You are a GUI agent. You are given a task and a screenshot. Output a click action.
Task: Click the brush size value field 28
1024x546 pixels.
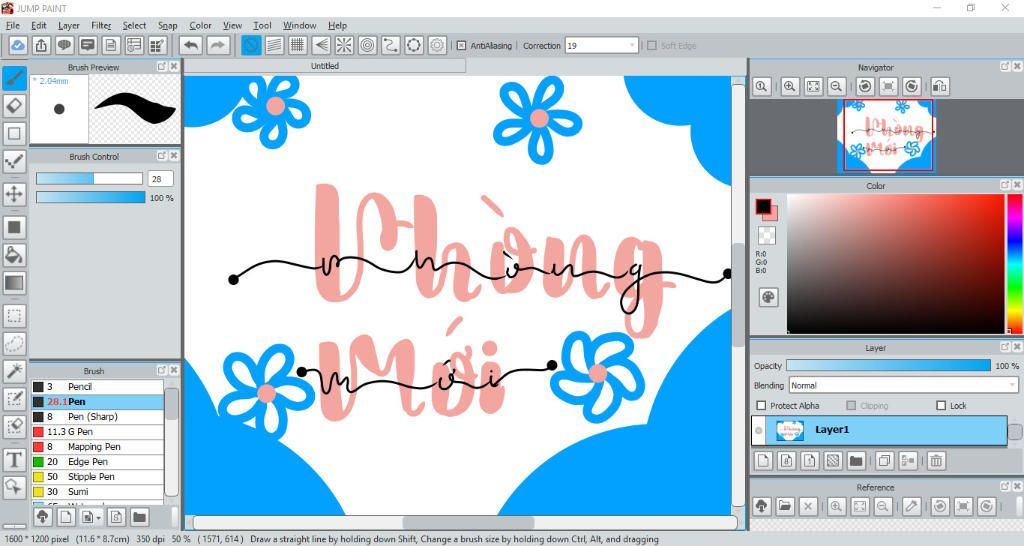coord(160,179)
